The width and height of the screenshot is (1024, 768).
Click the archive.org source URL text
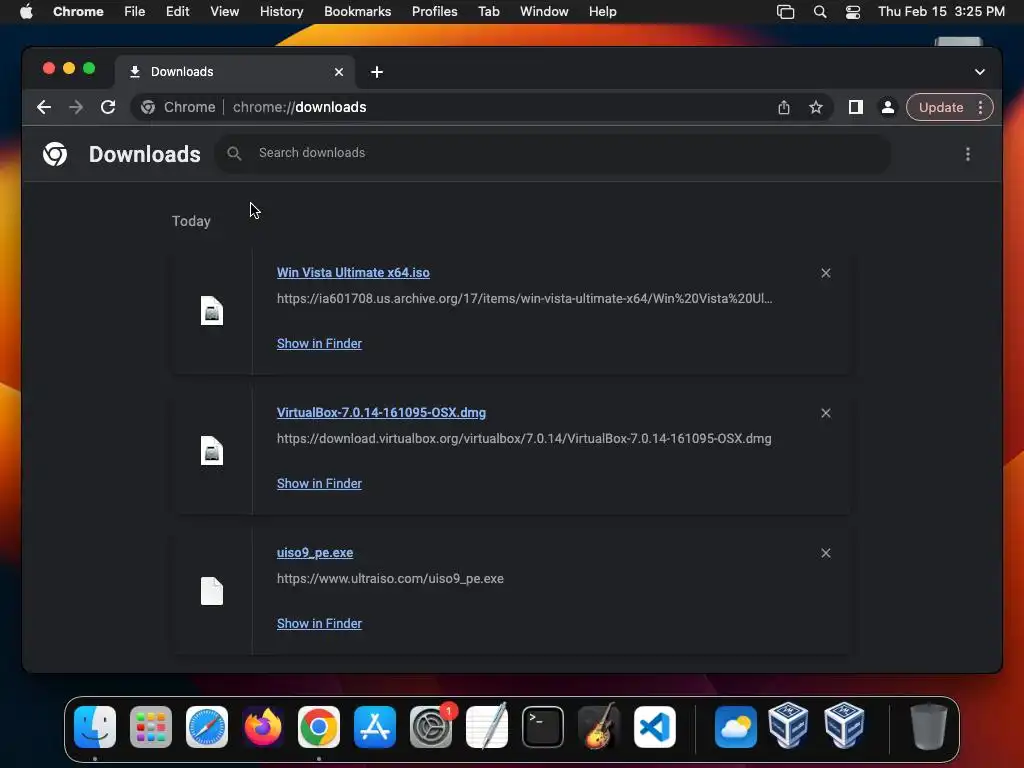(524, 298)
